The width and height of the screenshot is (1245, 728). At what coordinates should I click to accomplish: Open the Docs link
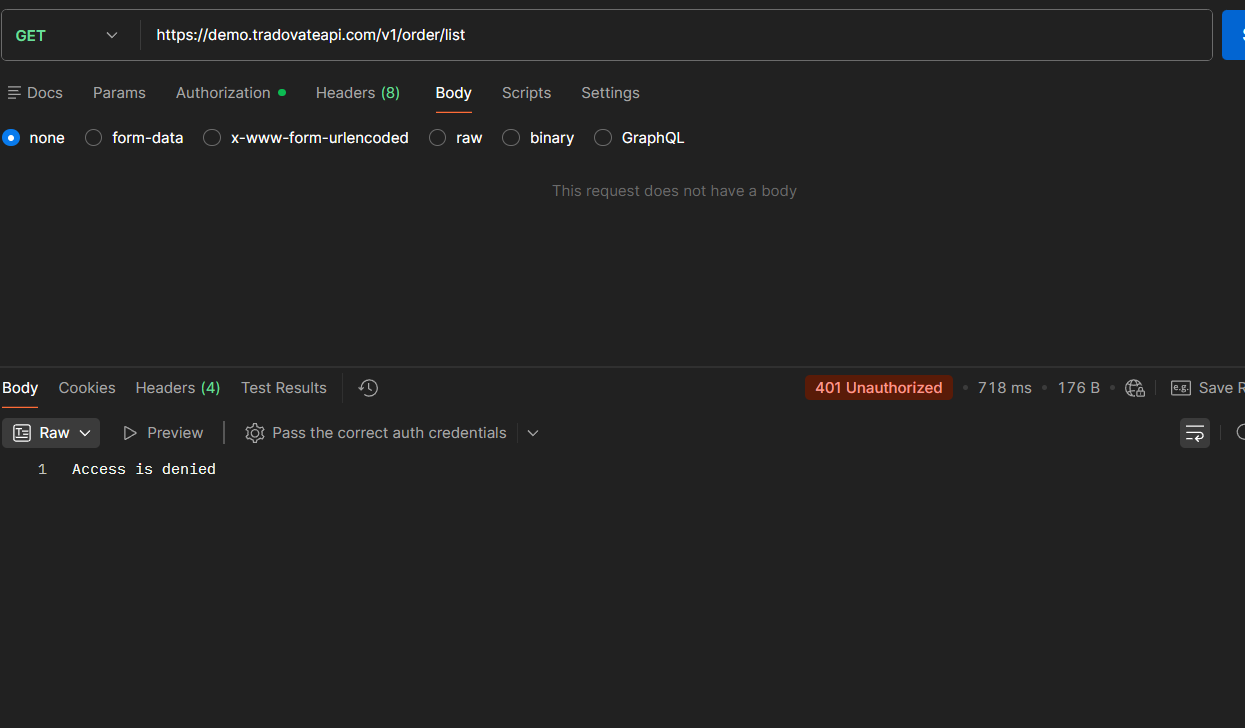coord(35,93)
